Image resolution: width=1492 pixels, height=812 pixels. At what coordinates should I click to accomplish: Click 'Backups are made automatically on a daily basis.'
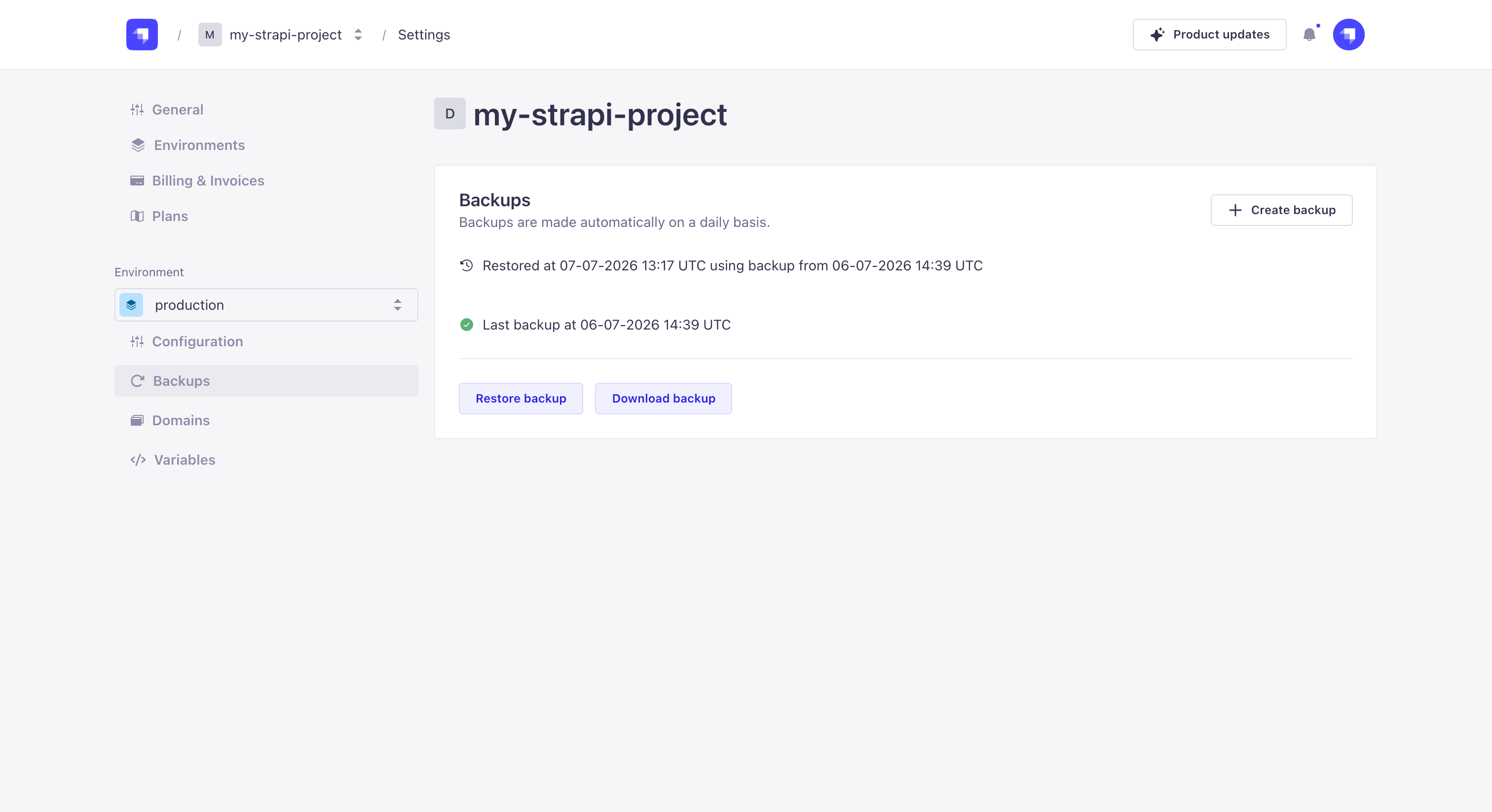coord(614,222)
